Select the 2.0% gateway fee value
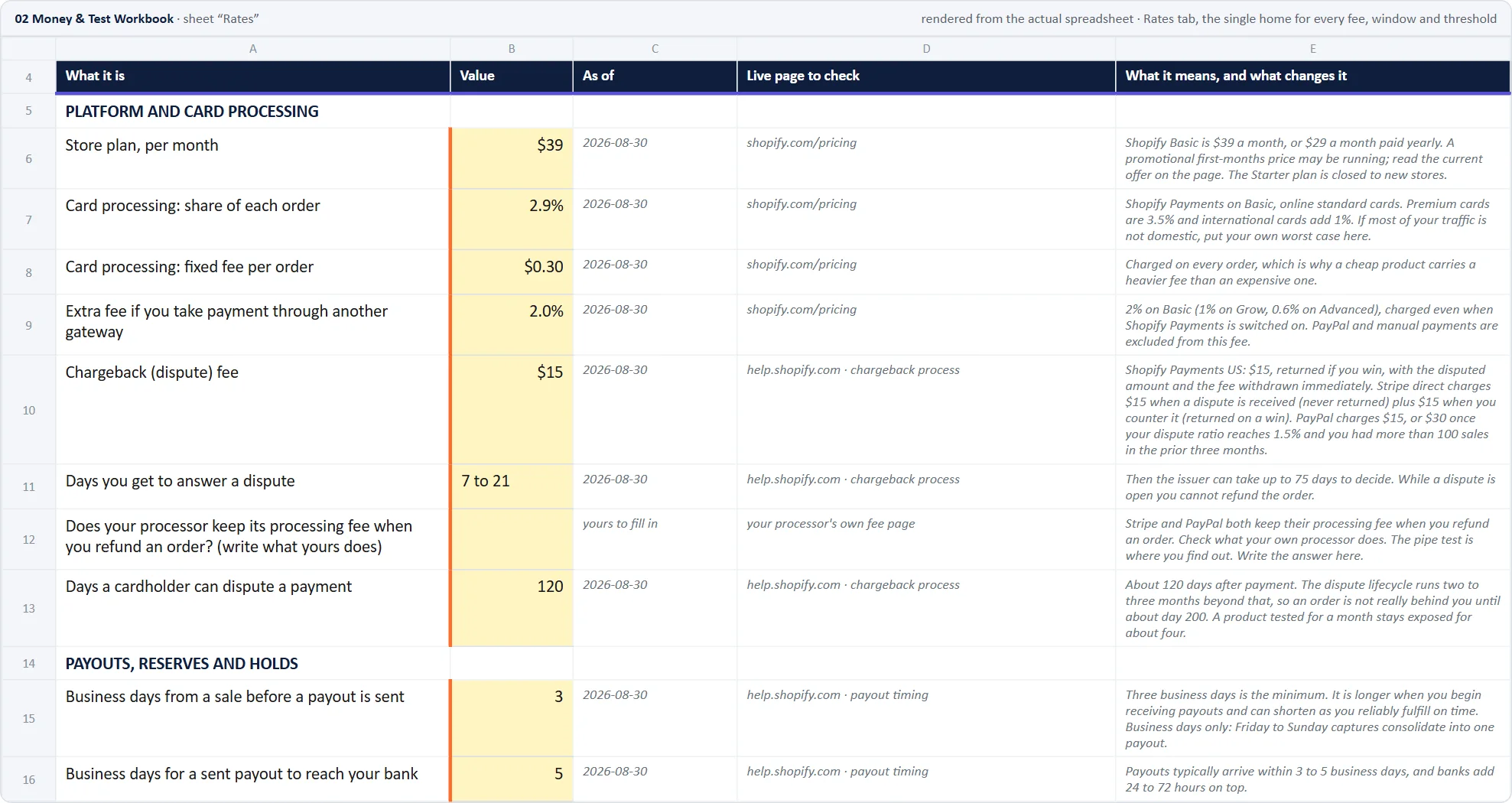This screenshot has width=1512, height=803. point(512,325)
